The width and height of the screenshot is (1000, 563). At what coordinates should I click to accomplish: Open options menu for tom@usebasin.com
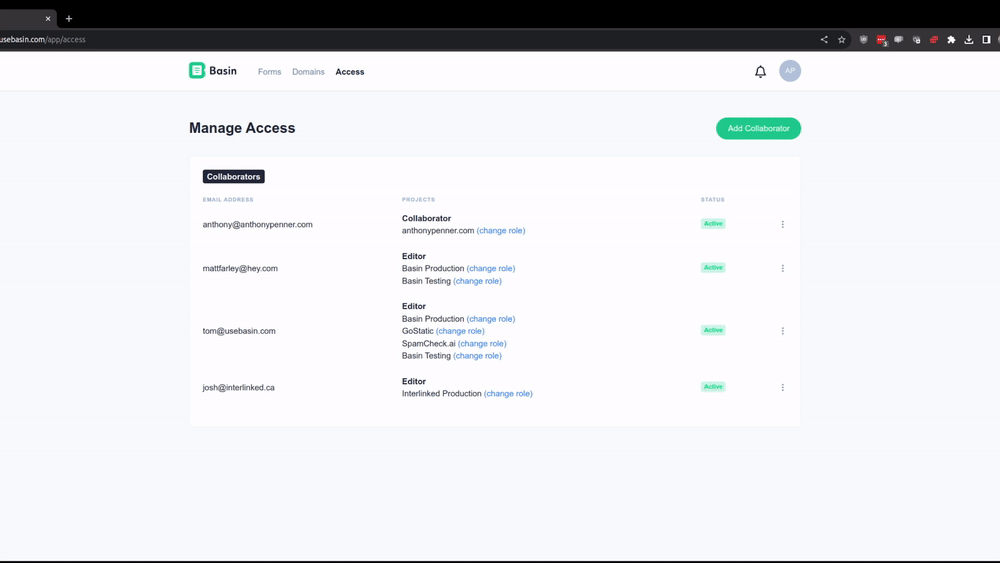(x=783, y=331)
